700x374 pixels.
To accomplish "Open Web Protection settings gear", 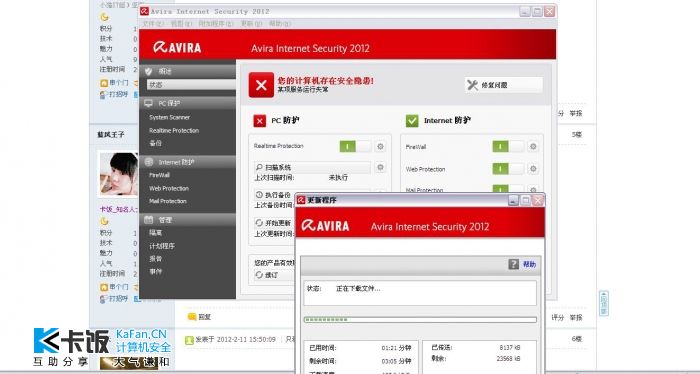I will pos(533,169).
